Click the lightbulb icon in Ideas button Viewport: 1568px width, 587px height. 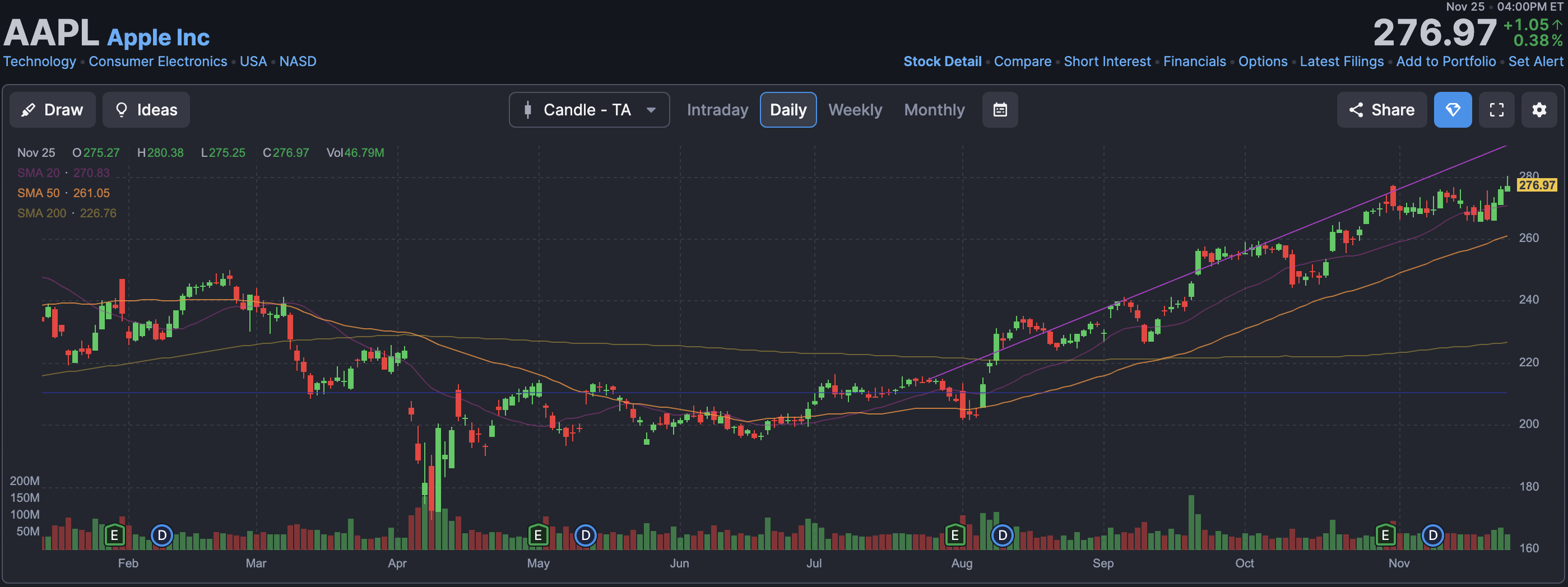click(121, 109)
